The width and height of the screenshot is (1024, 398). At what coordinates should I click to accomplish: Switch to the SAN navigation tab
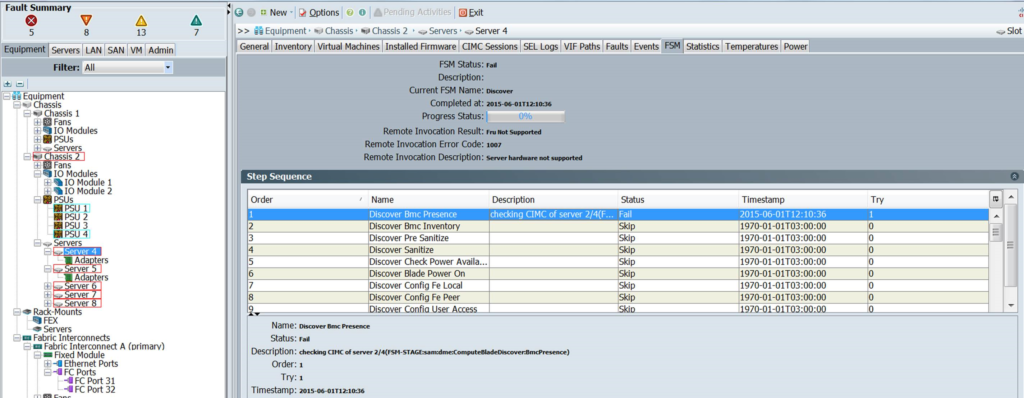point(116,50)
